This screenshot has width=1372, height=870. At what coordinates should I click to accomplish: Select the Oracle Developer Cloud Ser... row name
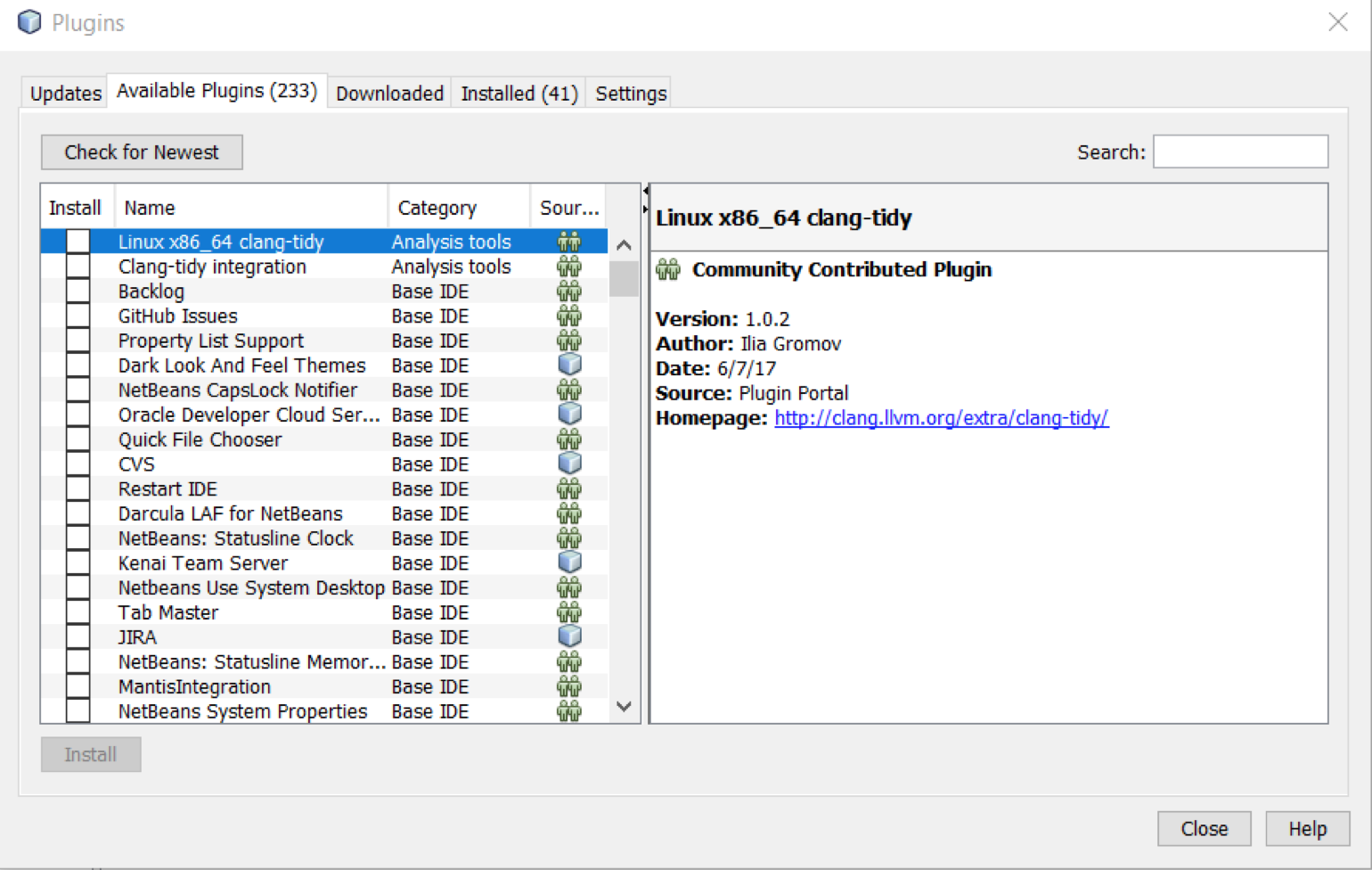pyautogui.click(x=249, y=414)
